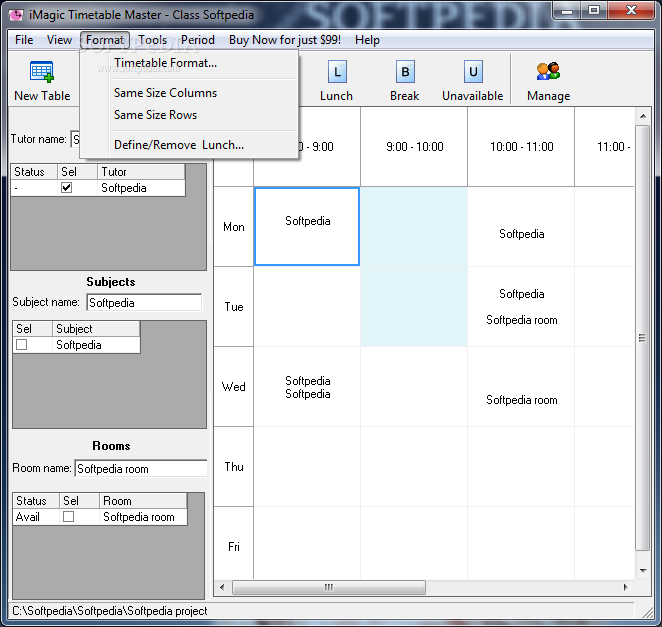Image resolution: width=662 pixels, height=627 pixels.
Task: Select the Mon 8:00-9:00 Softpedia cell
Action: click(x=307, y=226)
